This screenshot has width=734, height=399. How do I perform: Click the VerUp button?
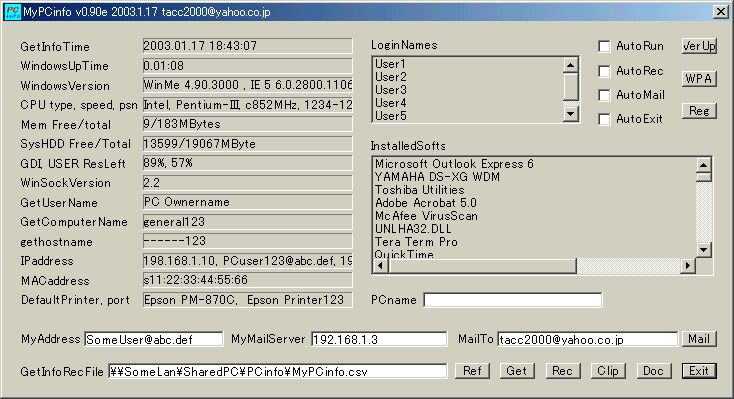[x=699, y=46]
